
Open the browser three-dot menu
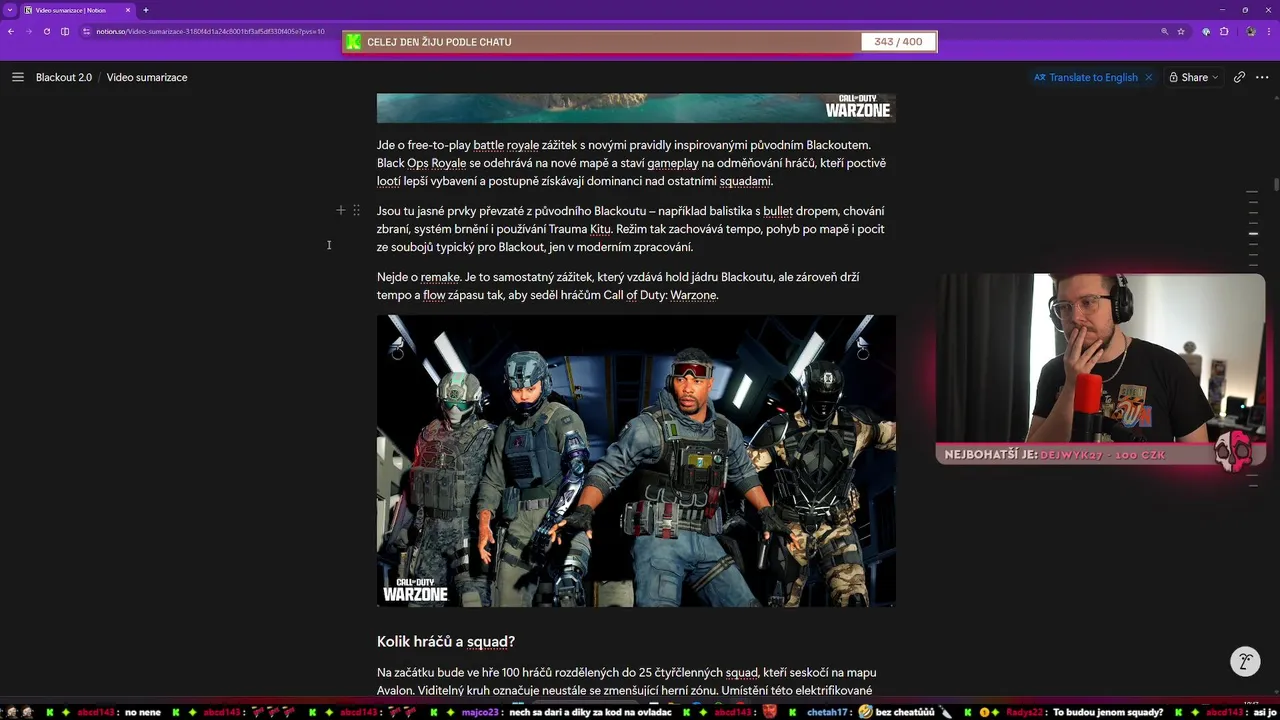click(1268, 31)
